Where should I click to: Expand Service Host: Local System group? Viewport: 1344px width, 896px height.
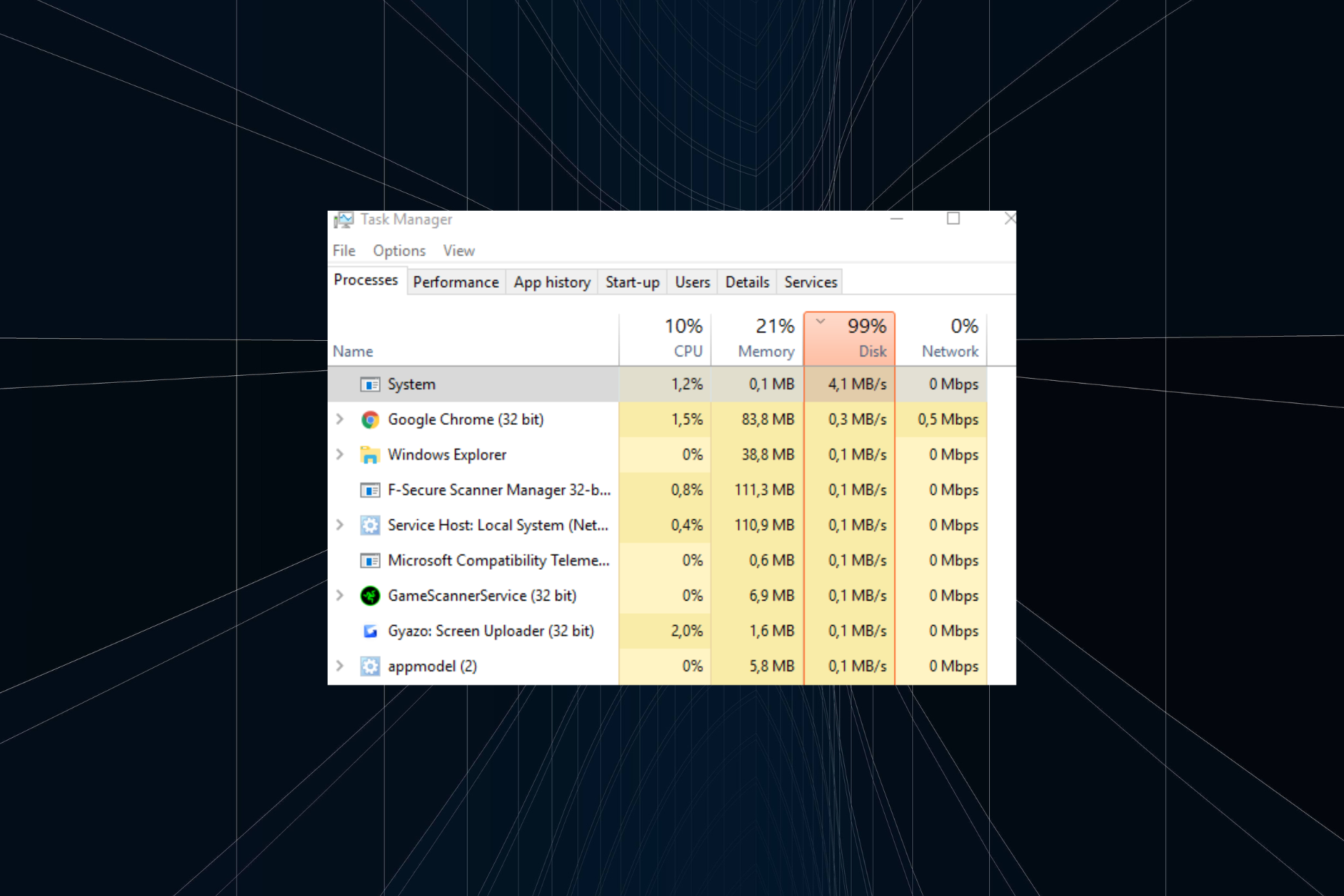(x=339, y=525)
